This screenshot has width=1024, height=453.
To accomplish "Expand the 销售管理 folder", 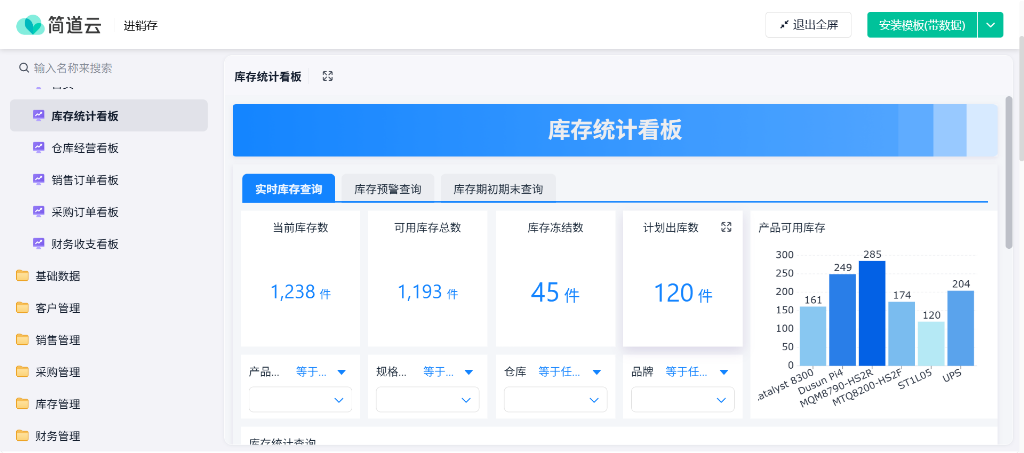I will (x=109, y=339).
